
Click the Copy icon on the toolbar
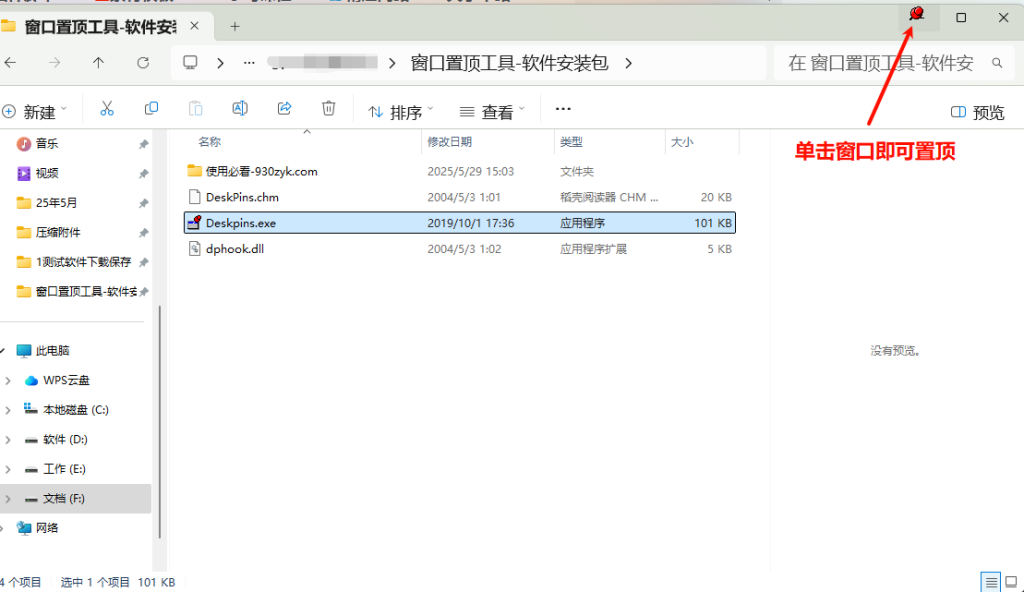pyautogui.click(x=151, y=108)
